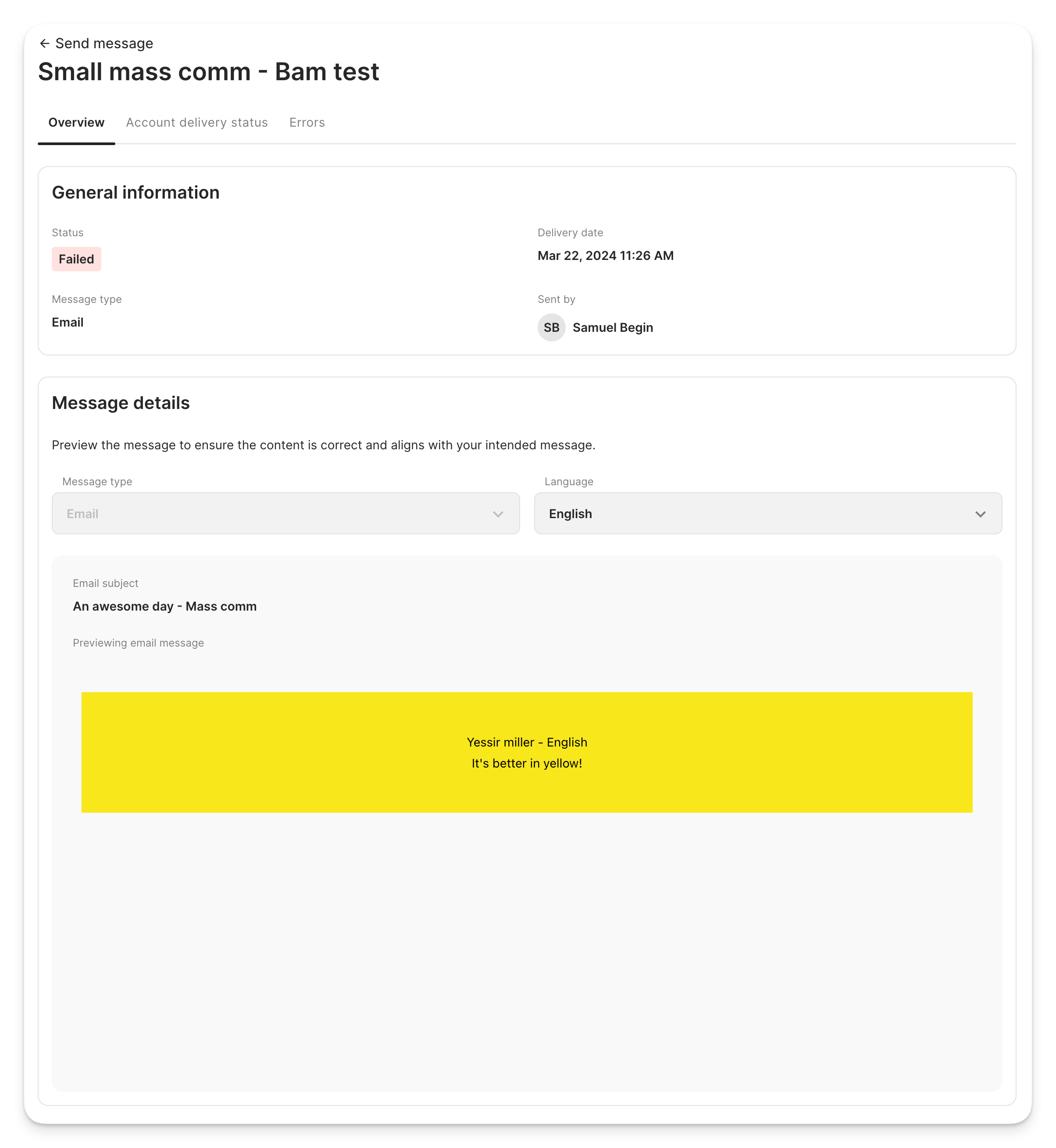Click the Message details heading
The width and height of the screenshot is (1056, 1148).
coord(121,403)
